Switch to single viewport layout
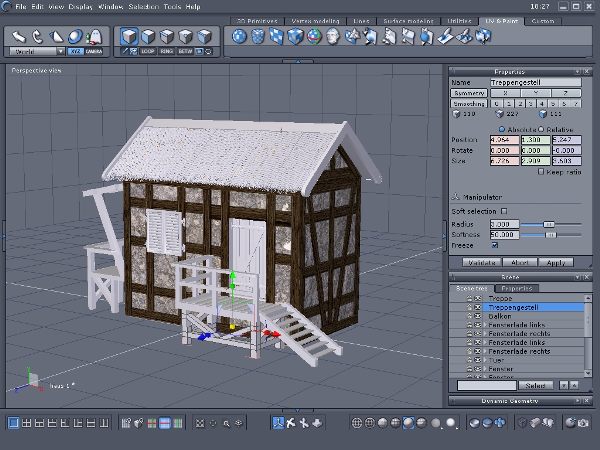The width and height of the screenshot is (600, 450). tap(13, 423)
